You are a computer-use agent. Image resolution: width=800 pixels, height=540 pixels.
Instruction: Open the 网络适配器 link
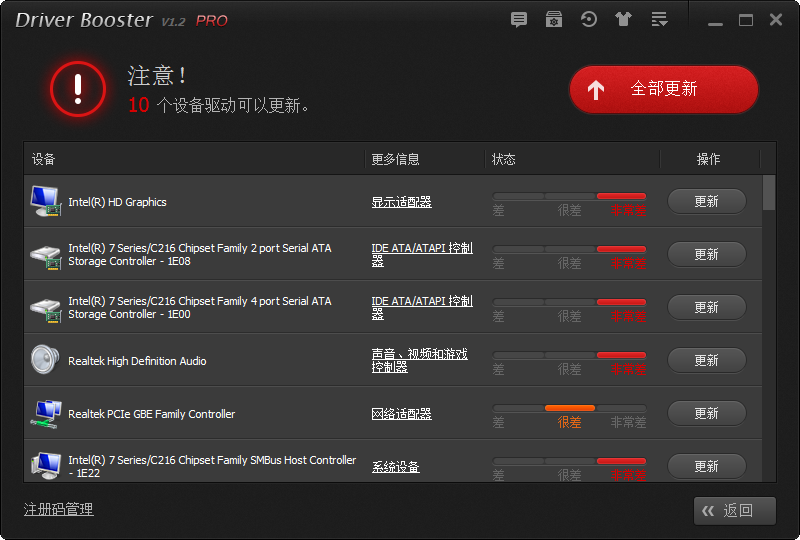[x=401, y=414]
